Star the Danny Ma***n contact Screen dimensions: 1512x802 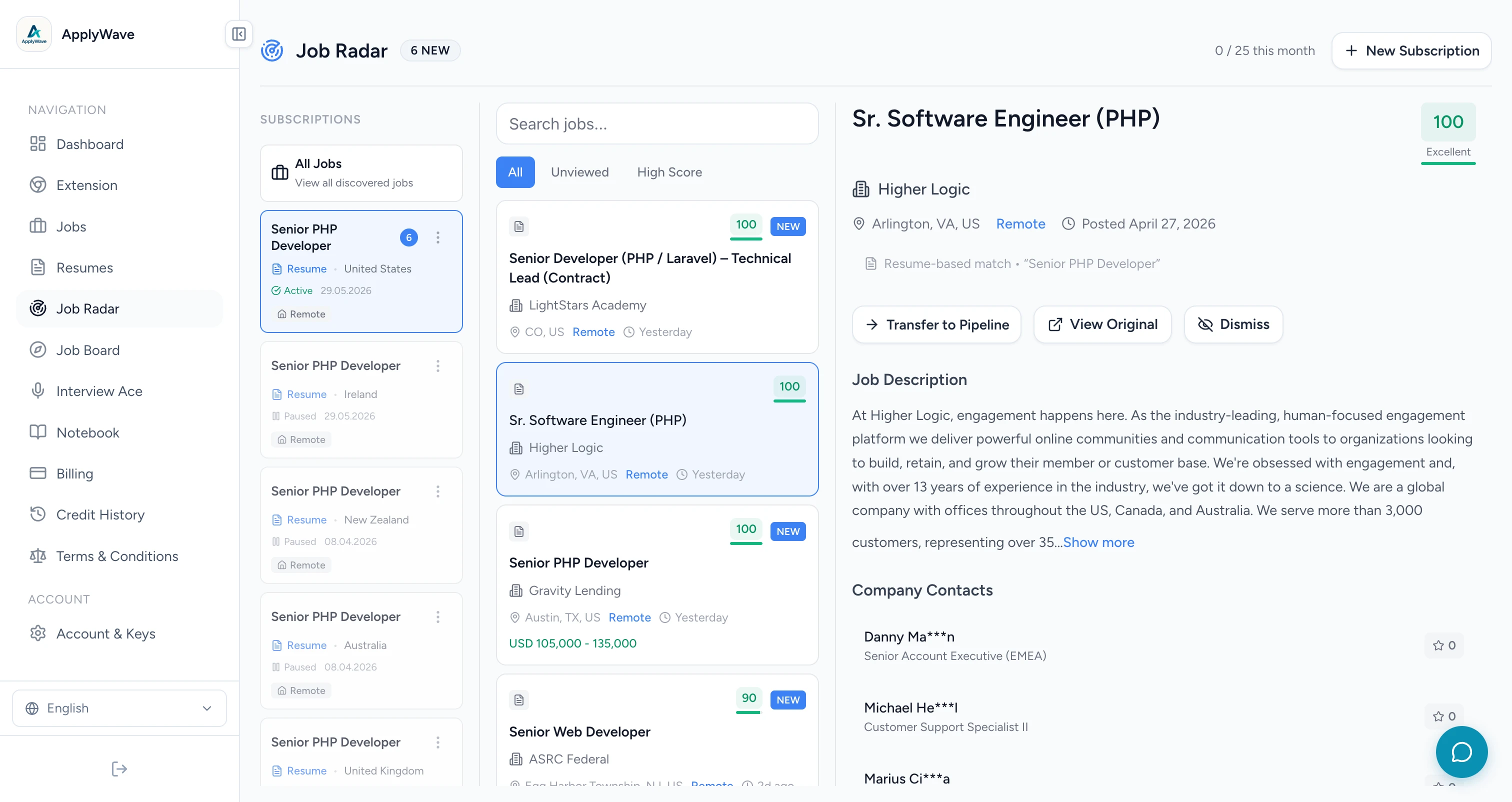tap(1444, 645)
